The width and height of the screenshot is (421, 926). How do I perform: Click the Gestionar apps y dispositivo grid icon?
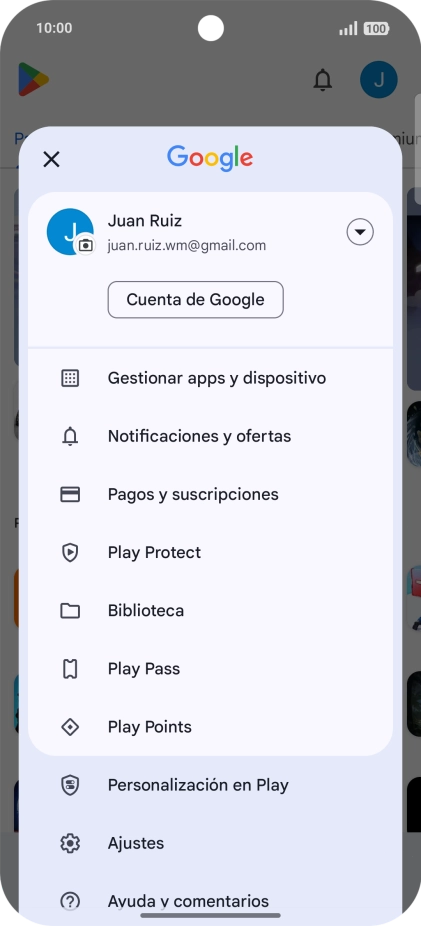[x=70, y=378]
